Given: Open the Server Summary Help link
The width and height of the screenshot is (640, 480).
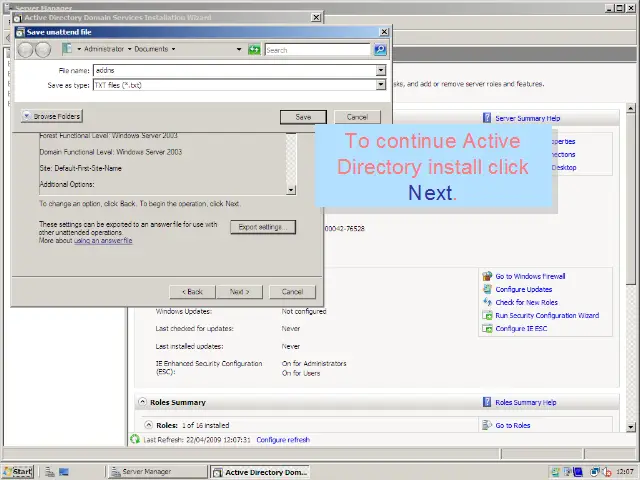Looking at the screenshot, I should click(528, 118).
